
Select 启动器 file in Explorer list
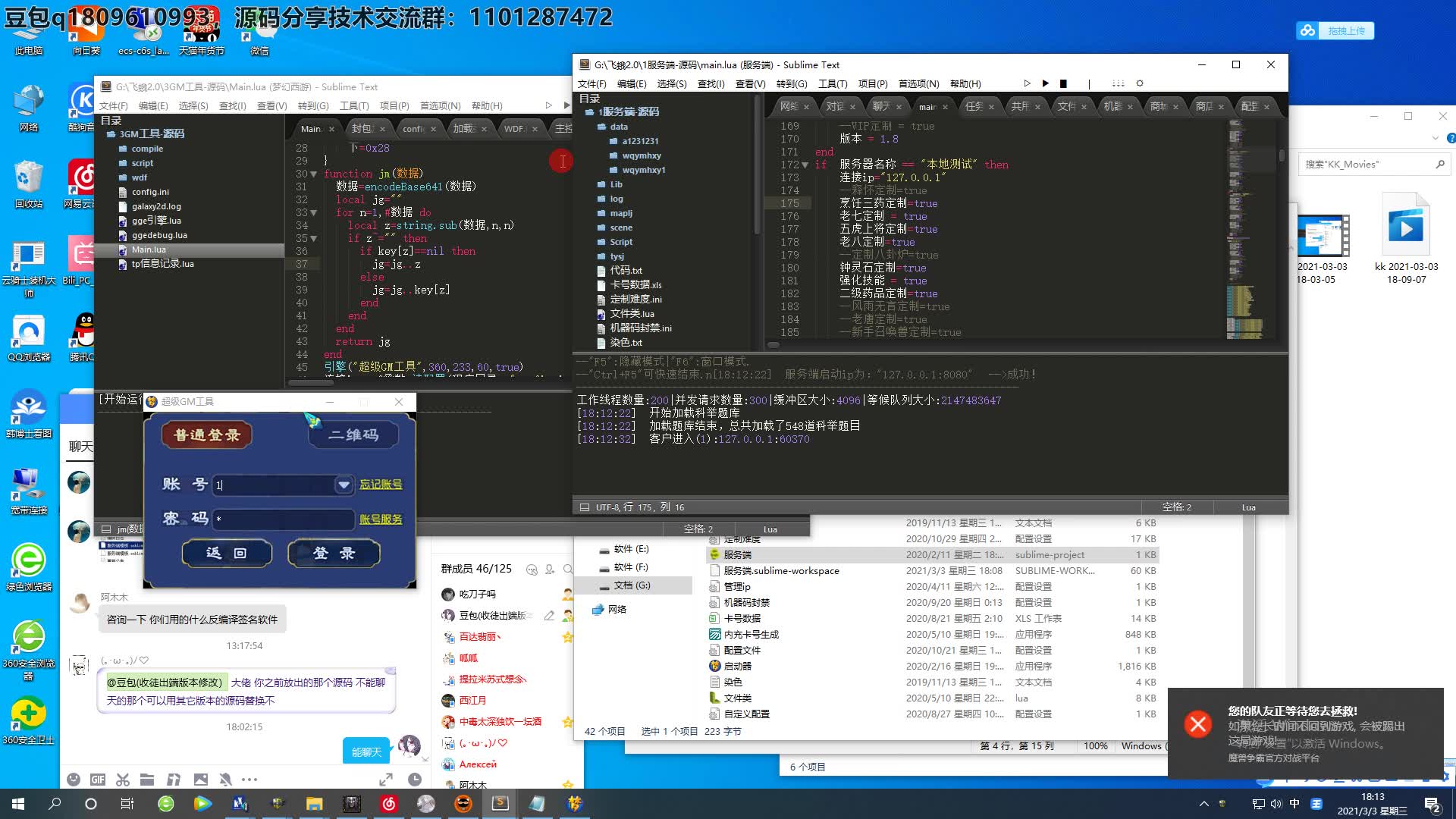[x=737, y=666]
